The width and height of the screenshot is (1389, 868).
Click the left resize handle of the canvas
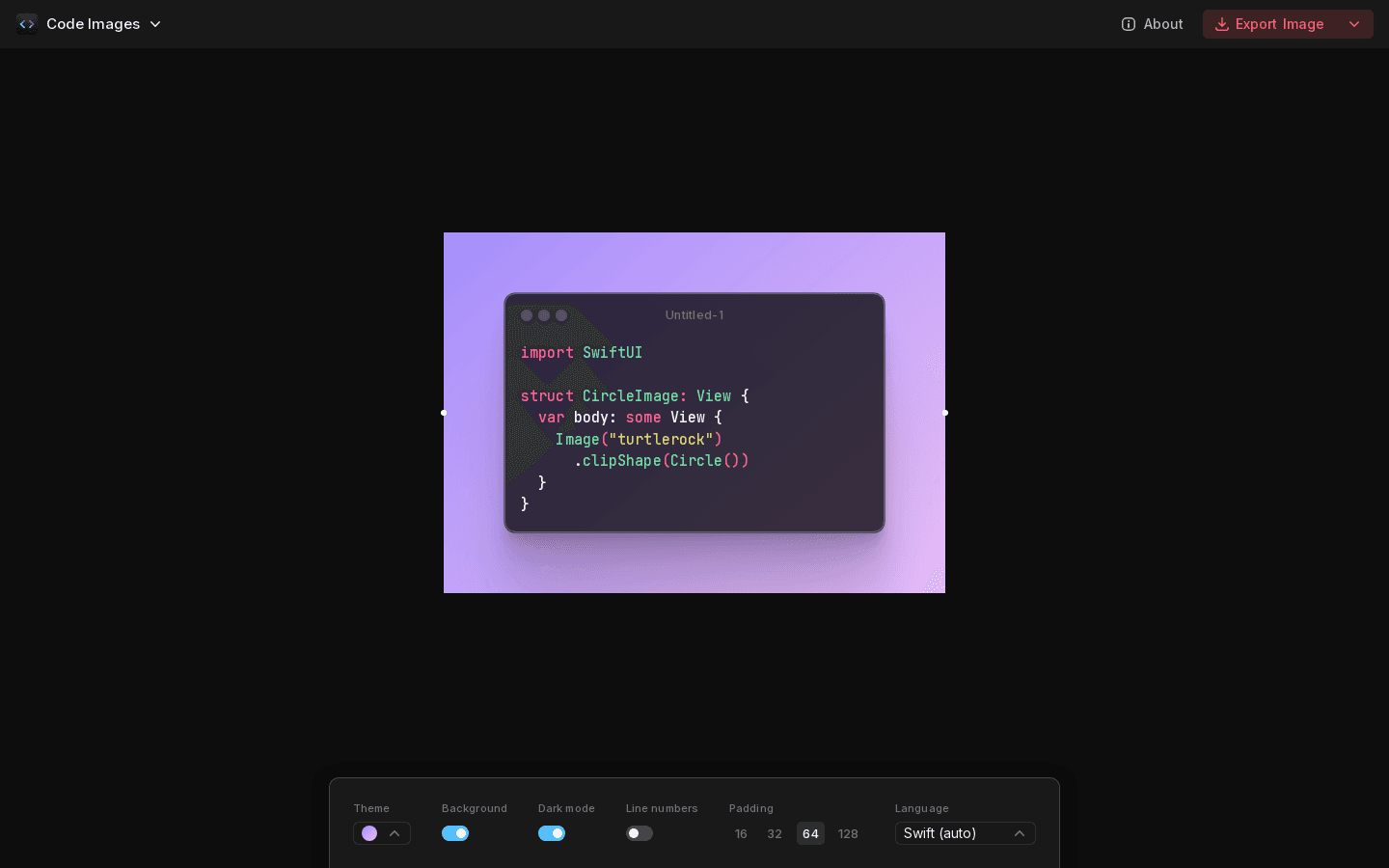(x=444, y=413)
